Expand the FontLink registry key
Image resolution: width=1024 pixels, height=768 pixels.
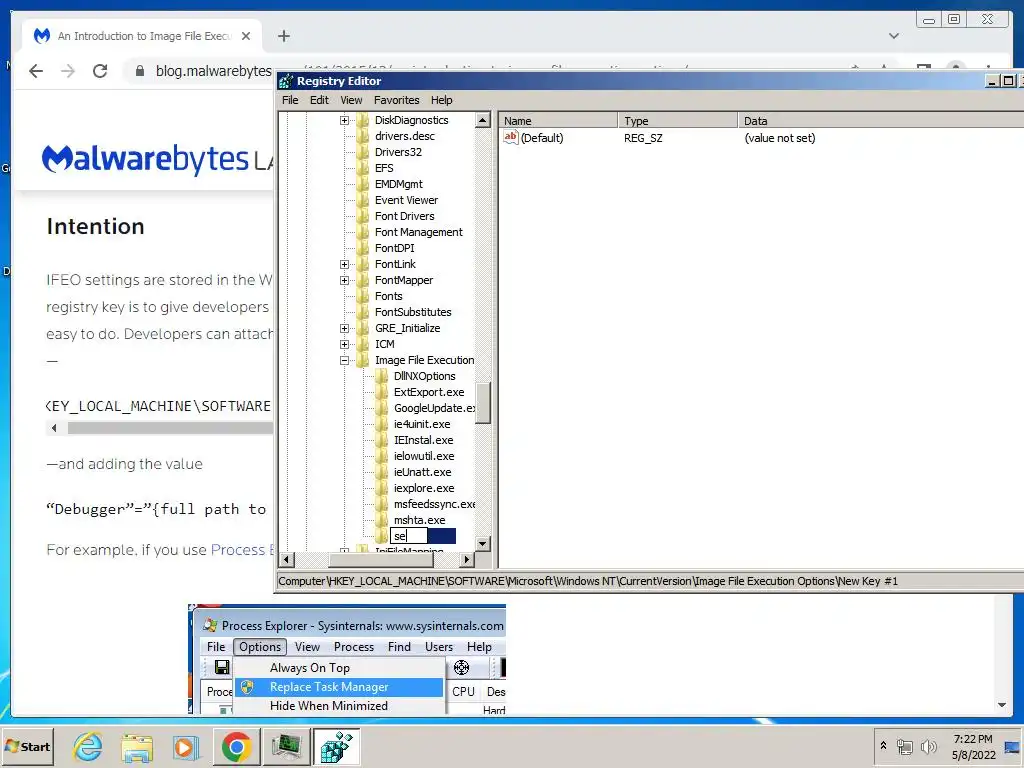click(344, 264)
